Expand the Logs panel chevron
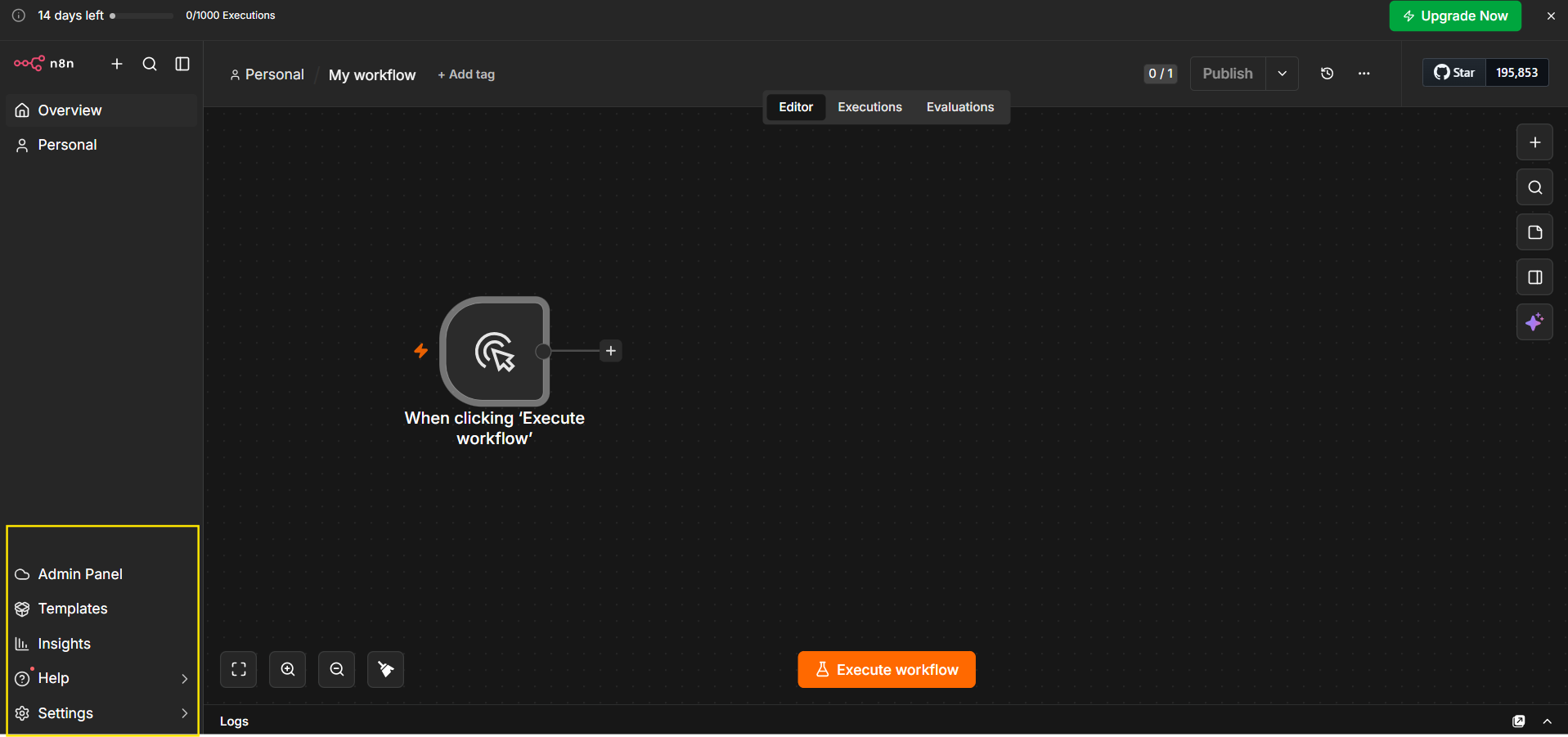The height and width of the screenshot is (737, 1568). (1547, 721)
